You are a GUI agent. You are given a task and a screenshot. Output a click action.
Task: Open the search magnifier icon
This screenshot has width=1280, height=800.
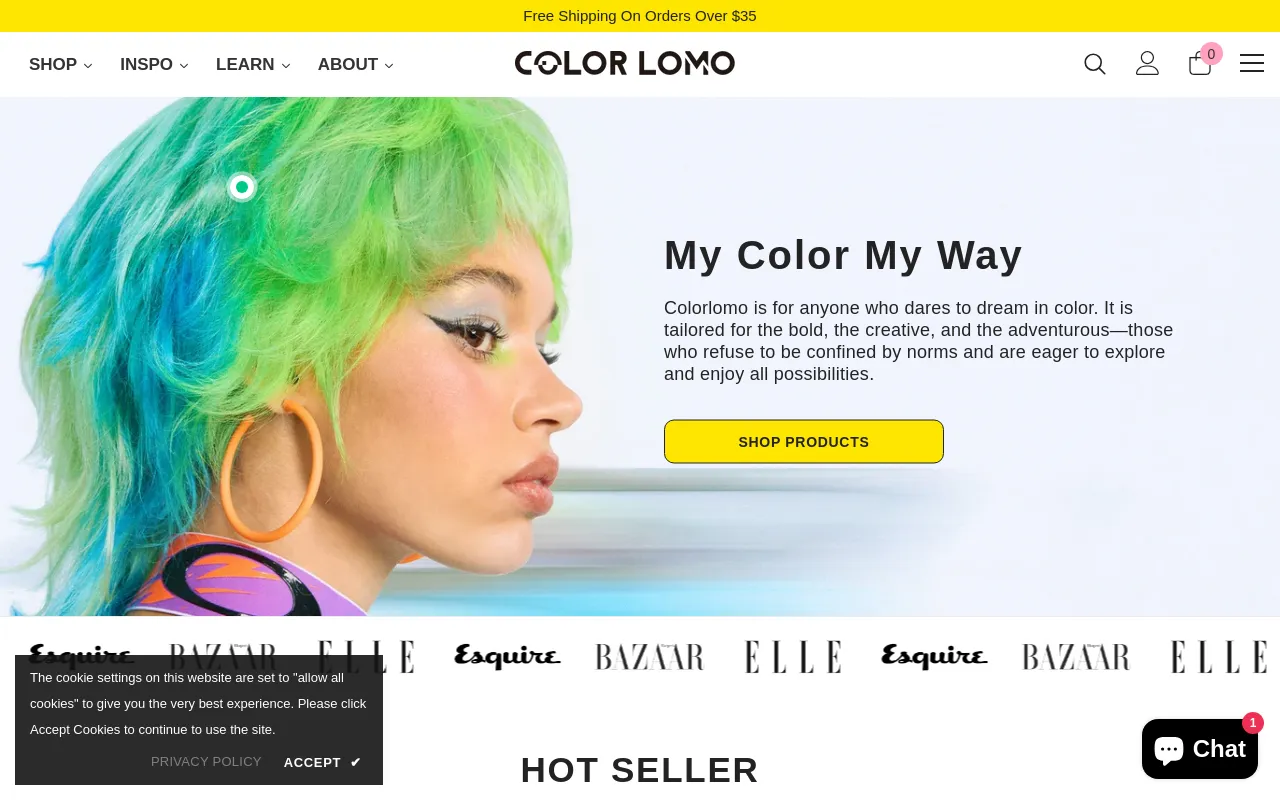[x=1095, y=64]
